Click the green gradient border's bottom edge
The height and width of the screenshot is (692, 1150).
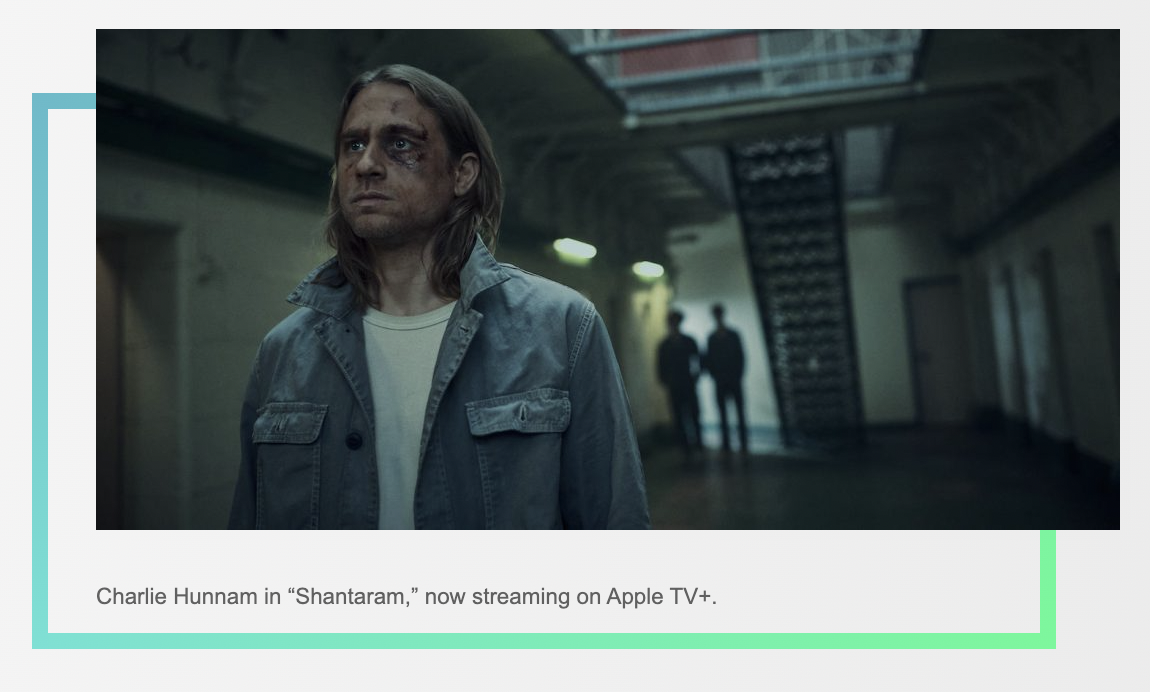pos(543,641)
